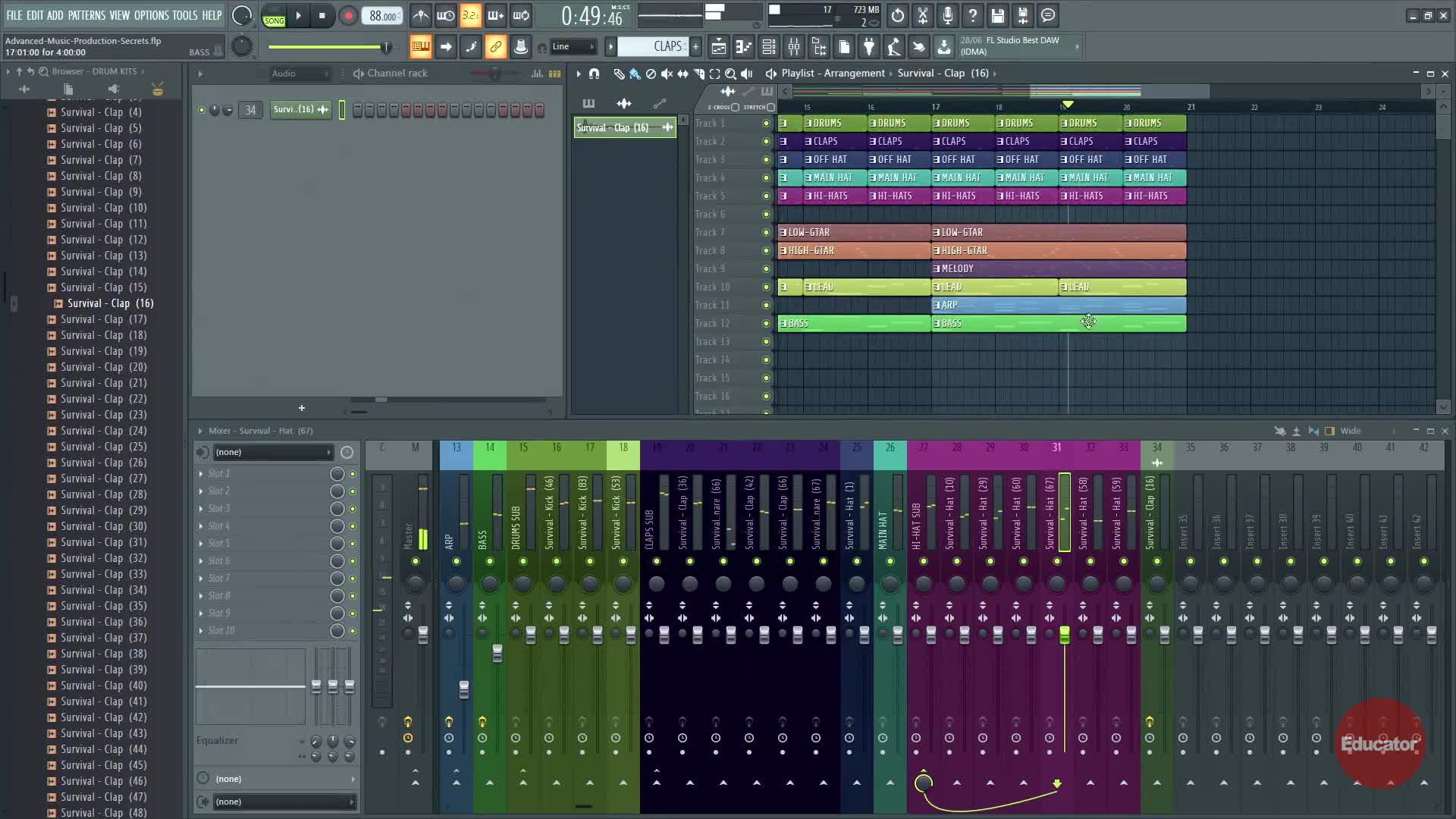
Task: Select Survival - Clap (20) in browser
Action: click(x=103, y=367)
